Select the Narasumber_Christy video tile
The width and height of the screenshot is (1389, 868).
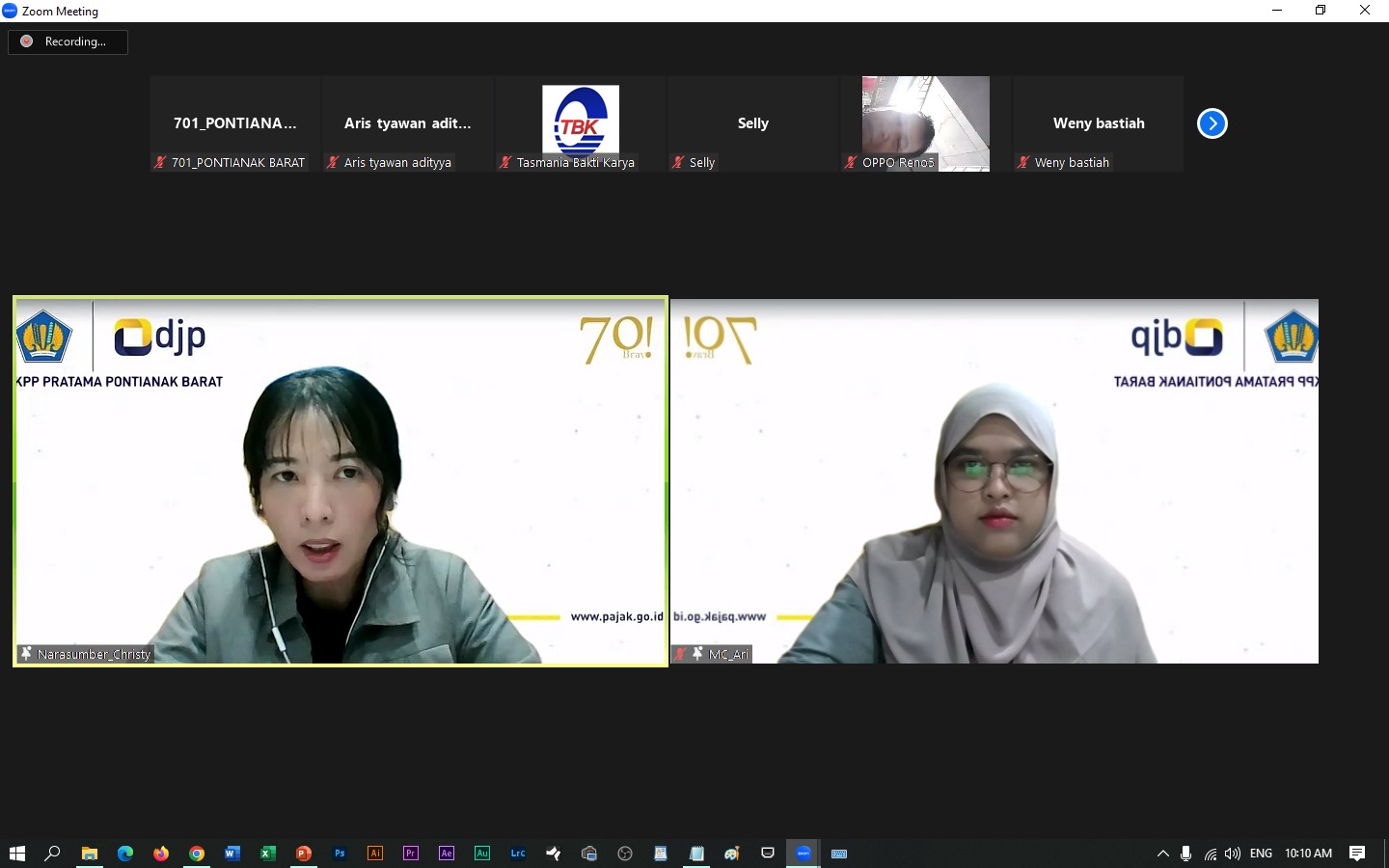coord(340,480)
